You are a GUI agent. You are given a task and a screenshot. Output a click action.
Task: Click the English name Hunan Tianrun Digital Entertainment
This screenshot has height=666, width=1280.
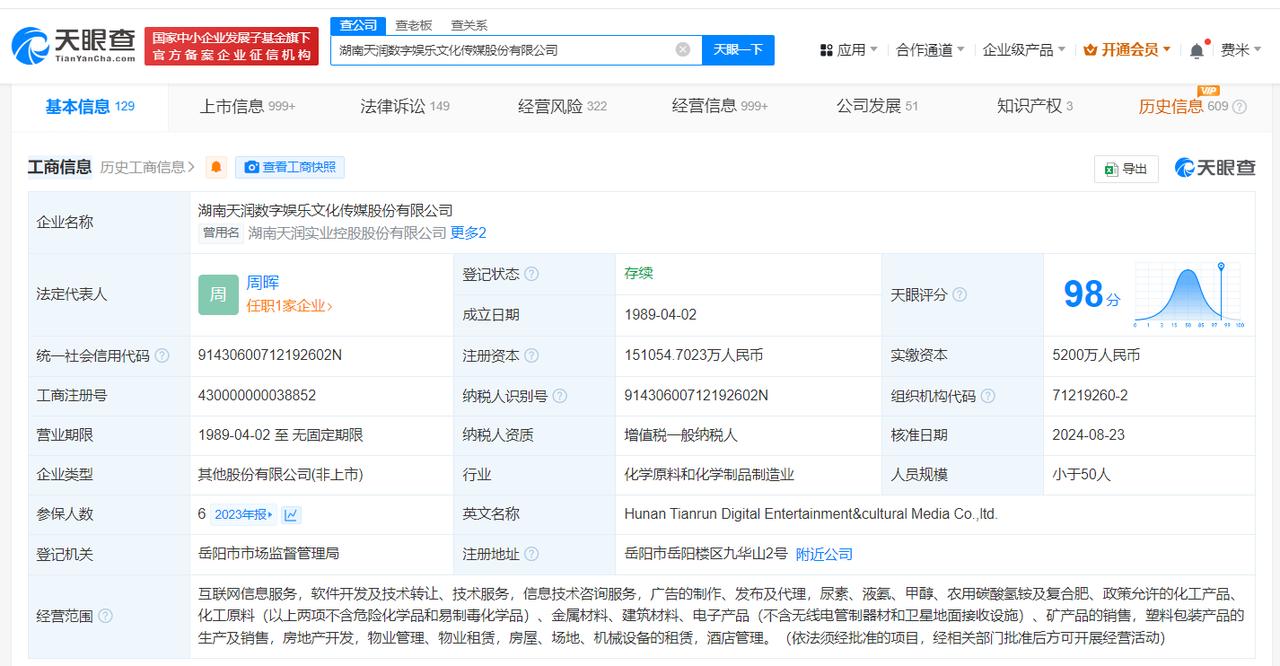811,514
